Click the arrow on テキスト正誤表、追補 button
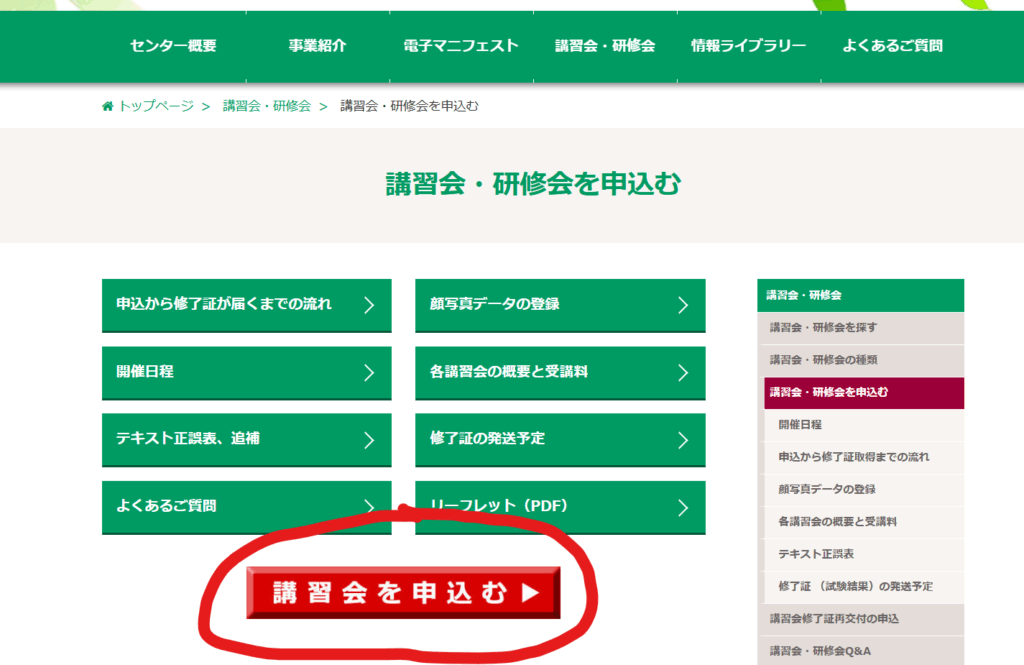 click(x=369, y=440)
